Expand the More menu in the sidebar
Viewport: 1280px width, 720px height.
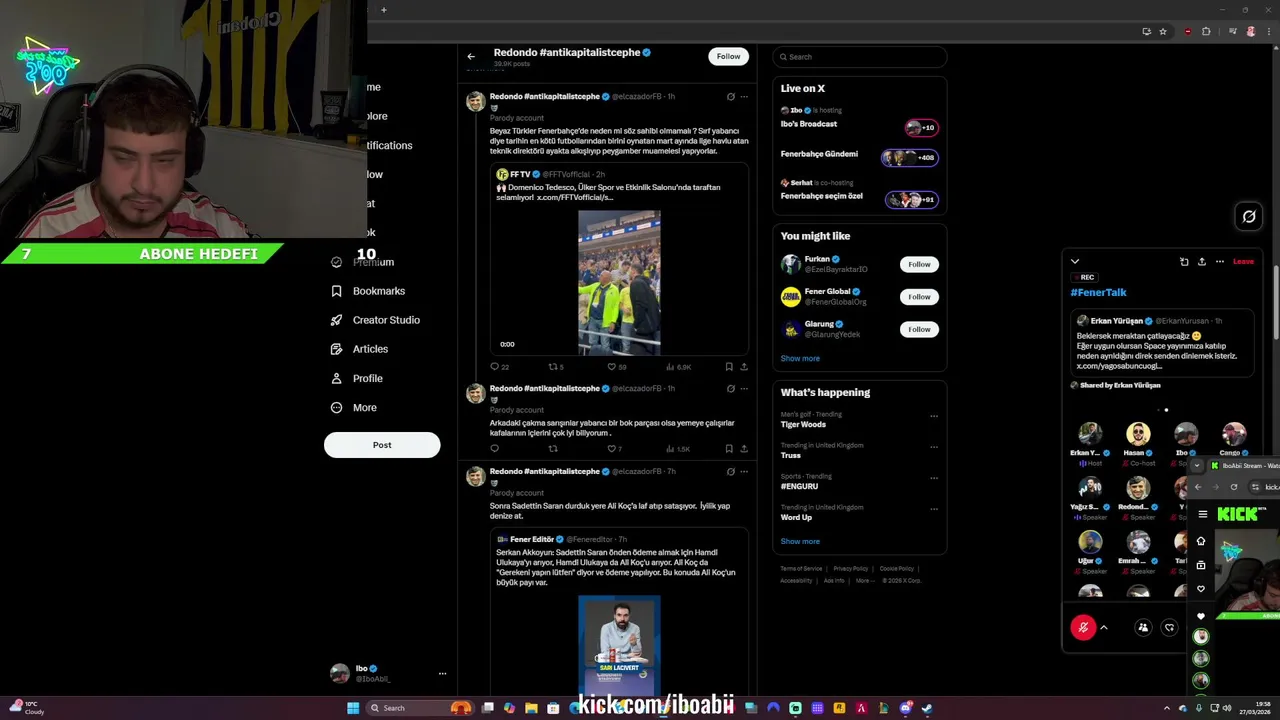click(x=354, y=407)
